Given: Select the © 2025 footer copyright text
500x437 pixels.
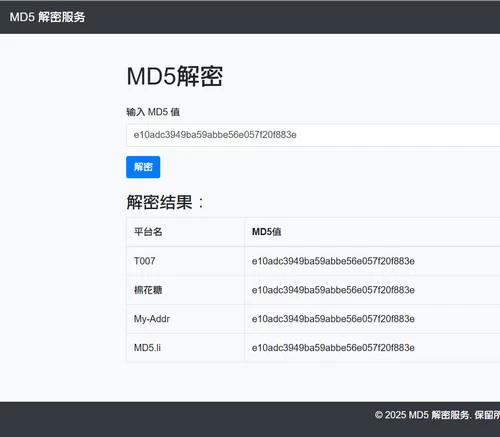Looking at the screenshot, I should tap(437, 415).
